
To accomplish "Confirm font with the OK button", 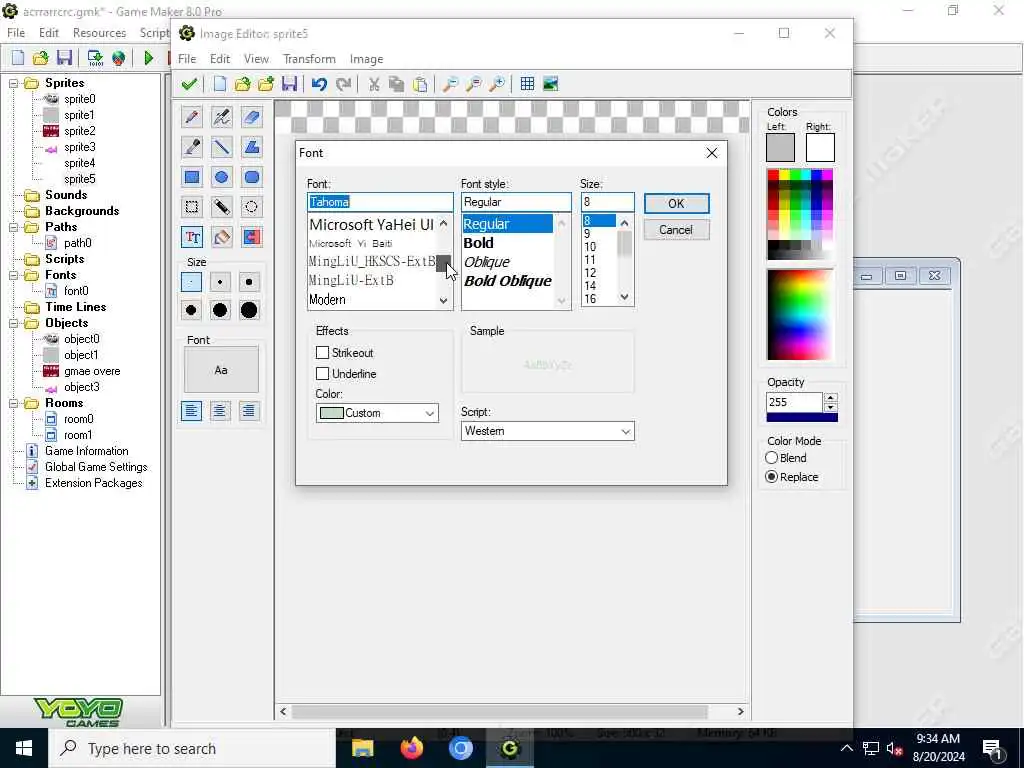I will 676,203.
